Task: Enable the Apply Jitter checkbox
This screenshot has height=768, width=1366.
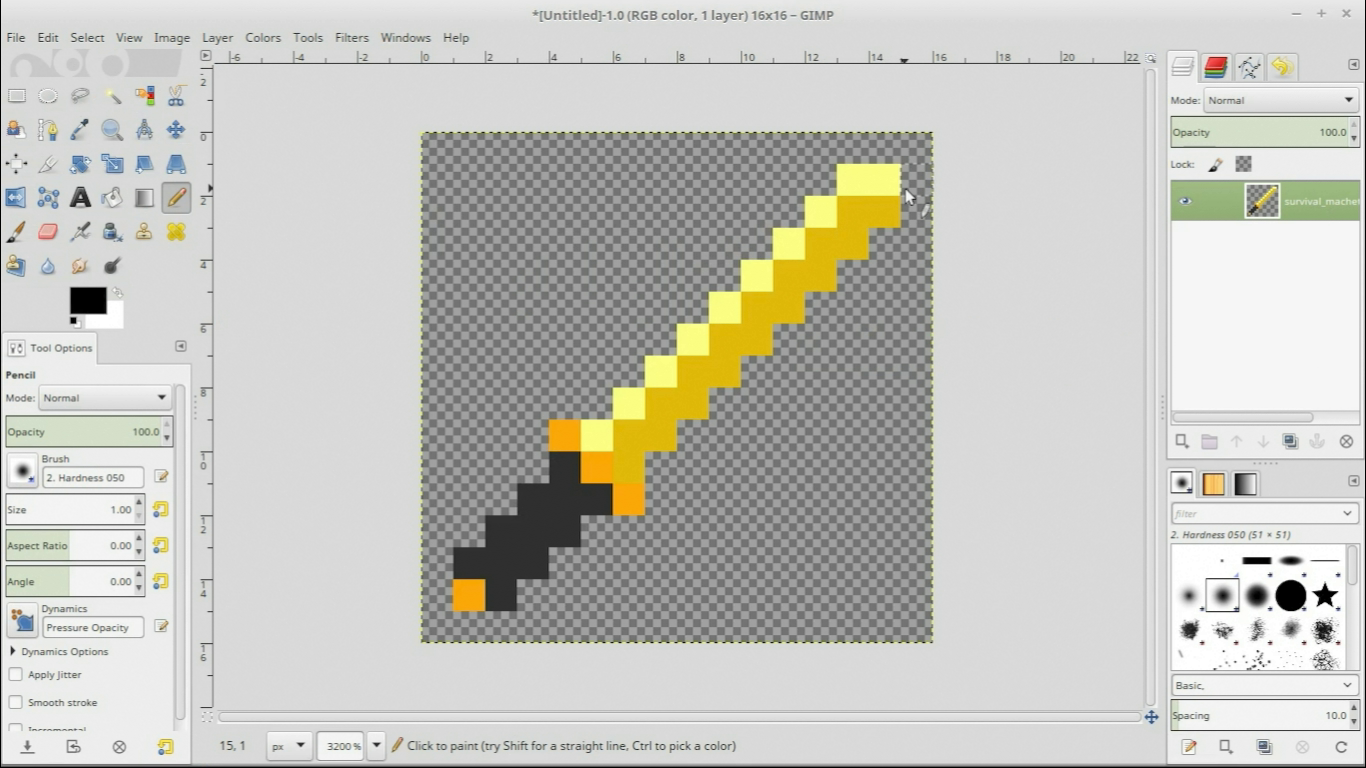Action: click(x=16, y=675)
